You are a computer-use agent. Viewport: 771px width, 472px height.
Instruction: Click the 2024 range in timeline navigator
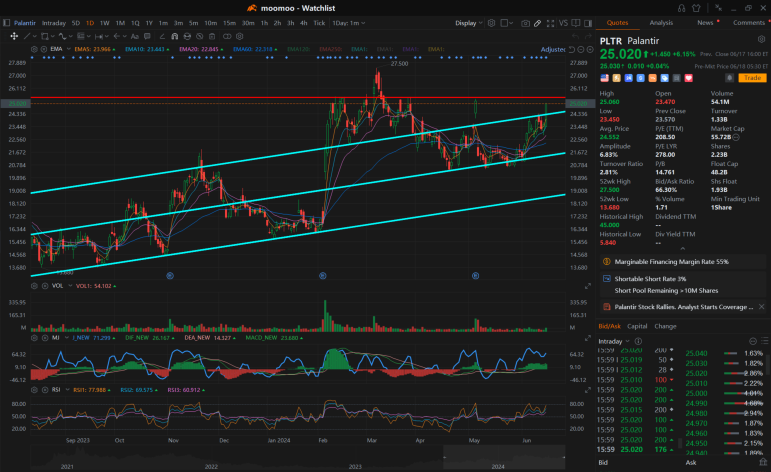pyautogui.click(x=504, y=457)
